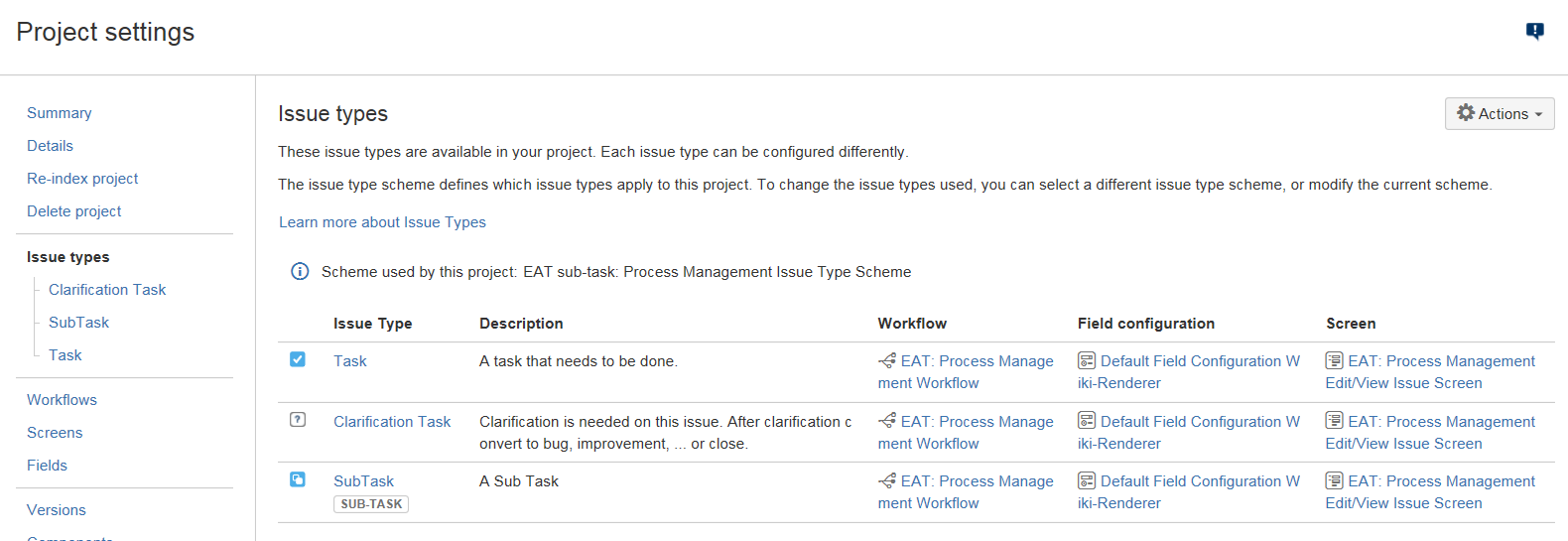Click the Project settings page title
Screen dimensions: 1568x541
pos(105,32)
